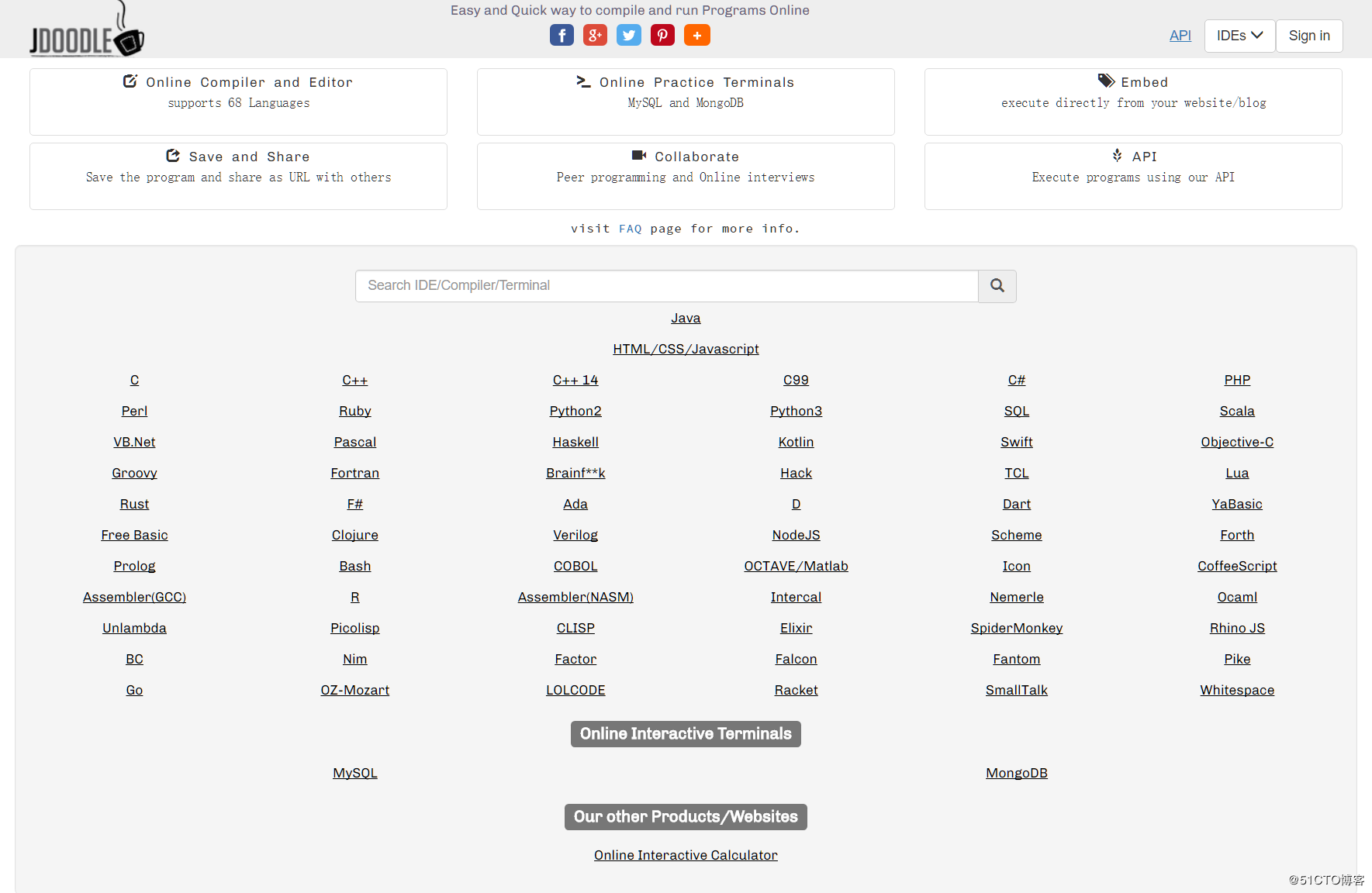Image resolution: width=1372 pixels, height=893 pixels.
Task: Open the MongoDB terminal link
Action: click(x=1017, y=773)
